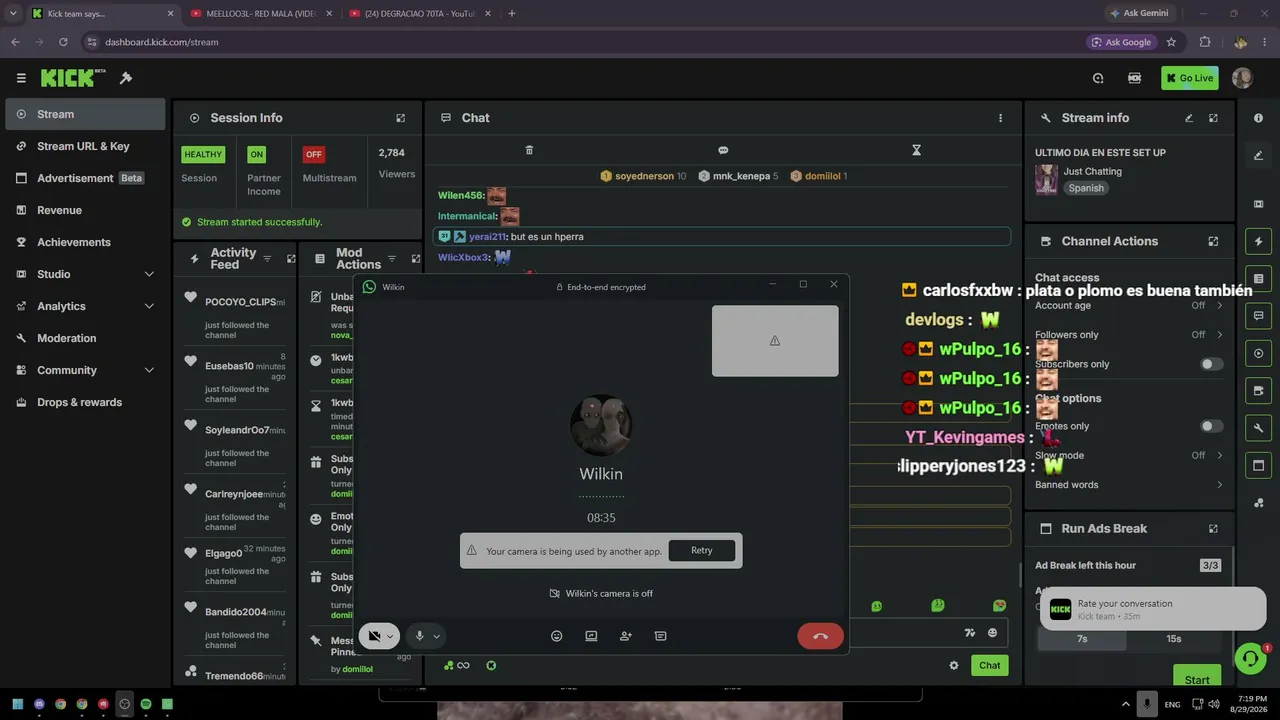Open Banned words settings

[1129, 485]
